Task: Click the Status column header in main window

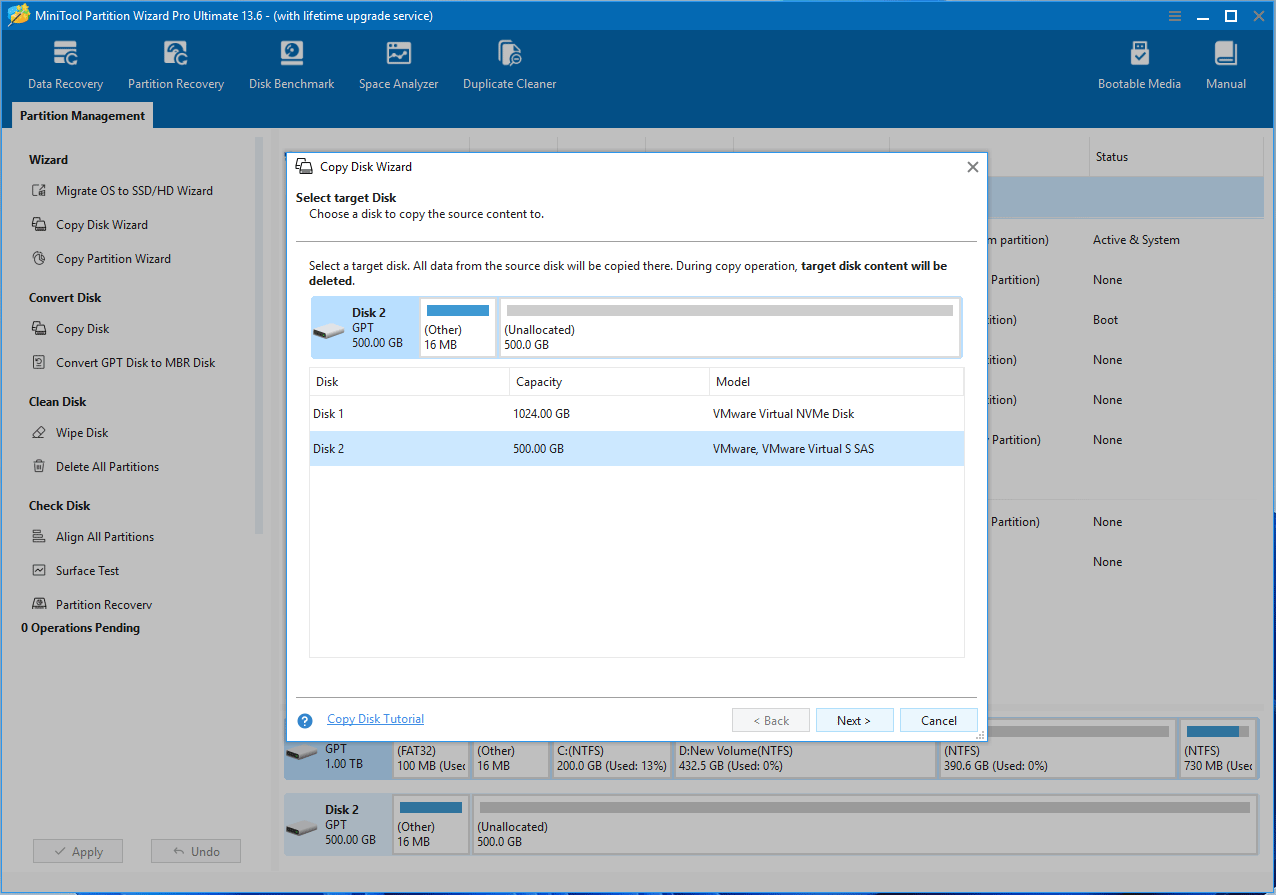Action: pos(1176,157)
